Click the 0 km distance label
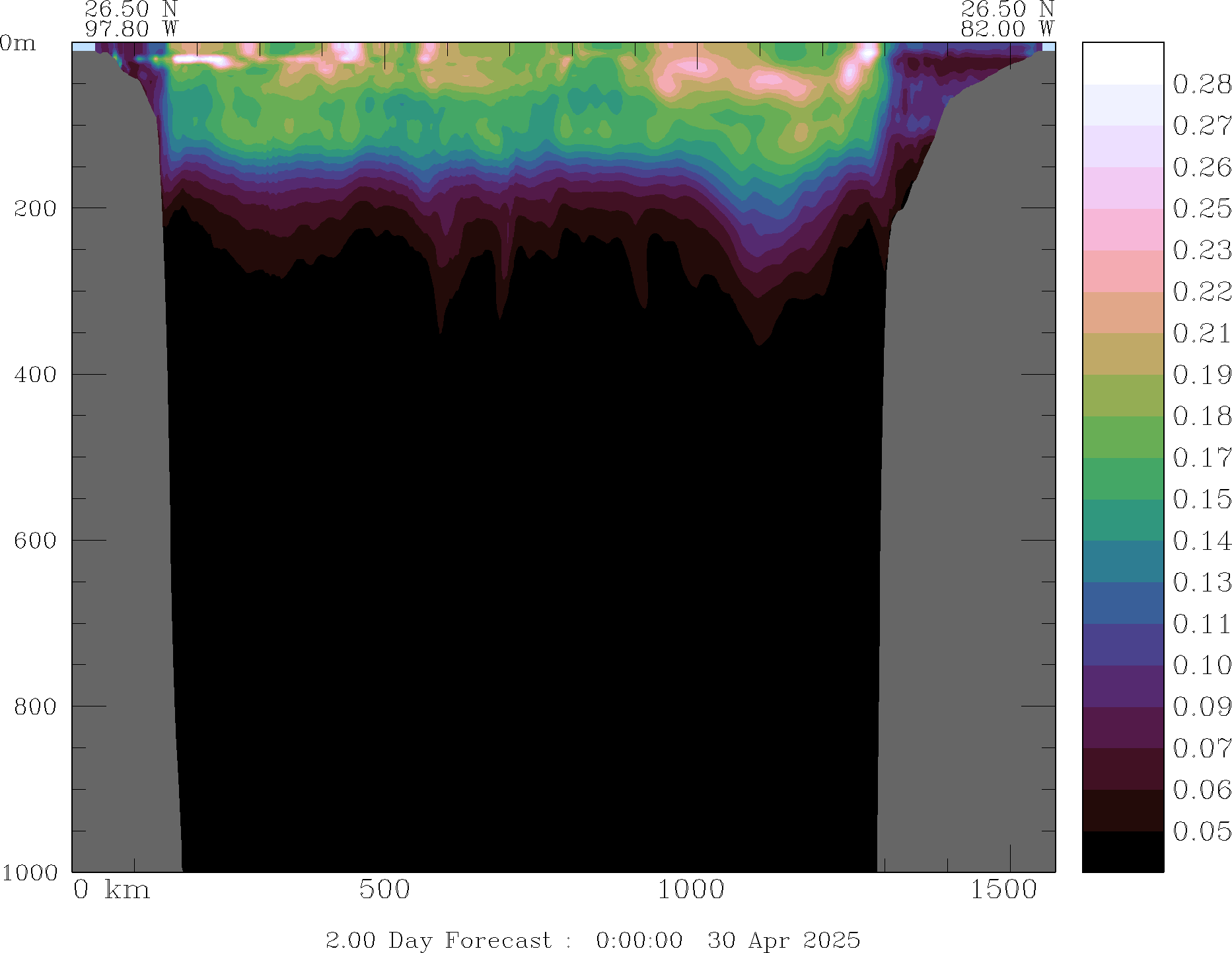 (112, 890)
